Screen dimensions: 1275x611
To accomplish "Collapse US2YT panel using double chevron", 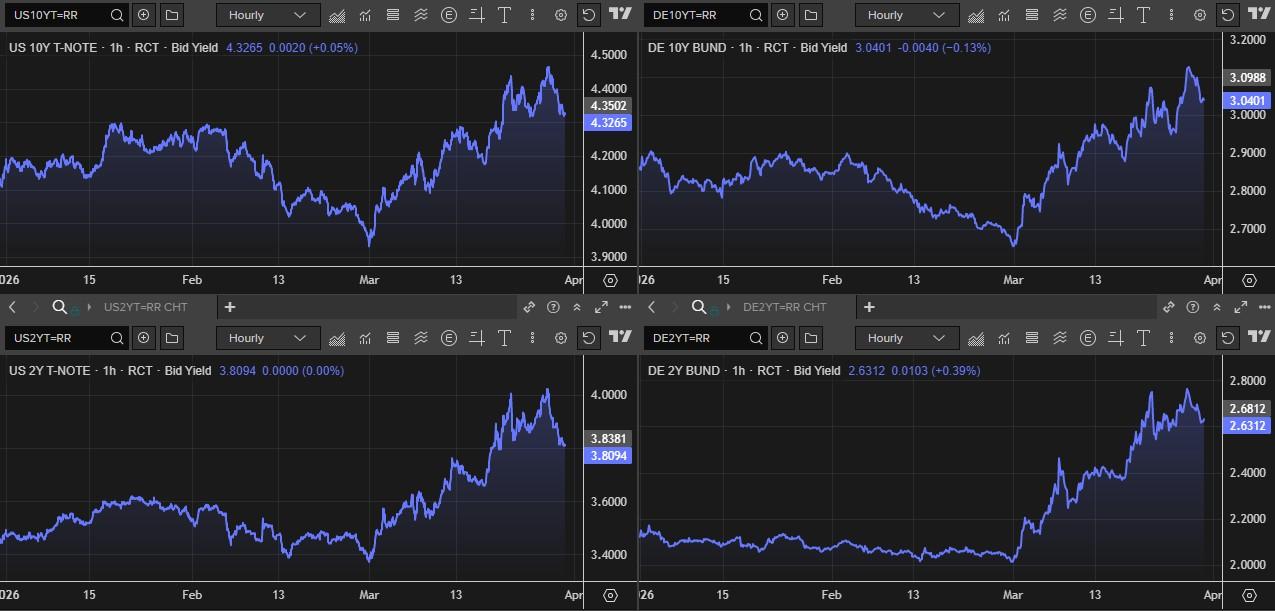I will [577, 307].
